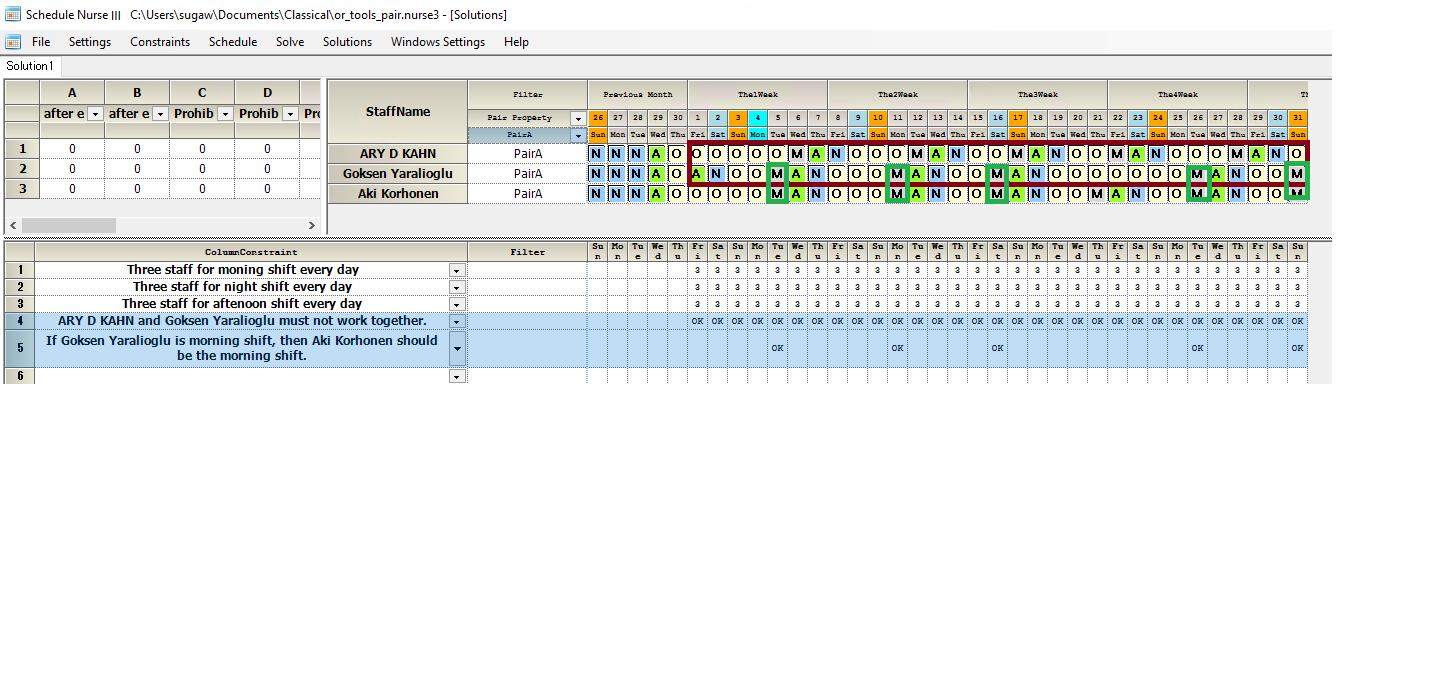This screenshot has height=692, width=1434.
Task: Open dropdown for column A 'after e' header
Action: [x=95, y=114]
